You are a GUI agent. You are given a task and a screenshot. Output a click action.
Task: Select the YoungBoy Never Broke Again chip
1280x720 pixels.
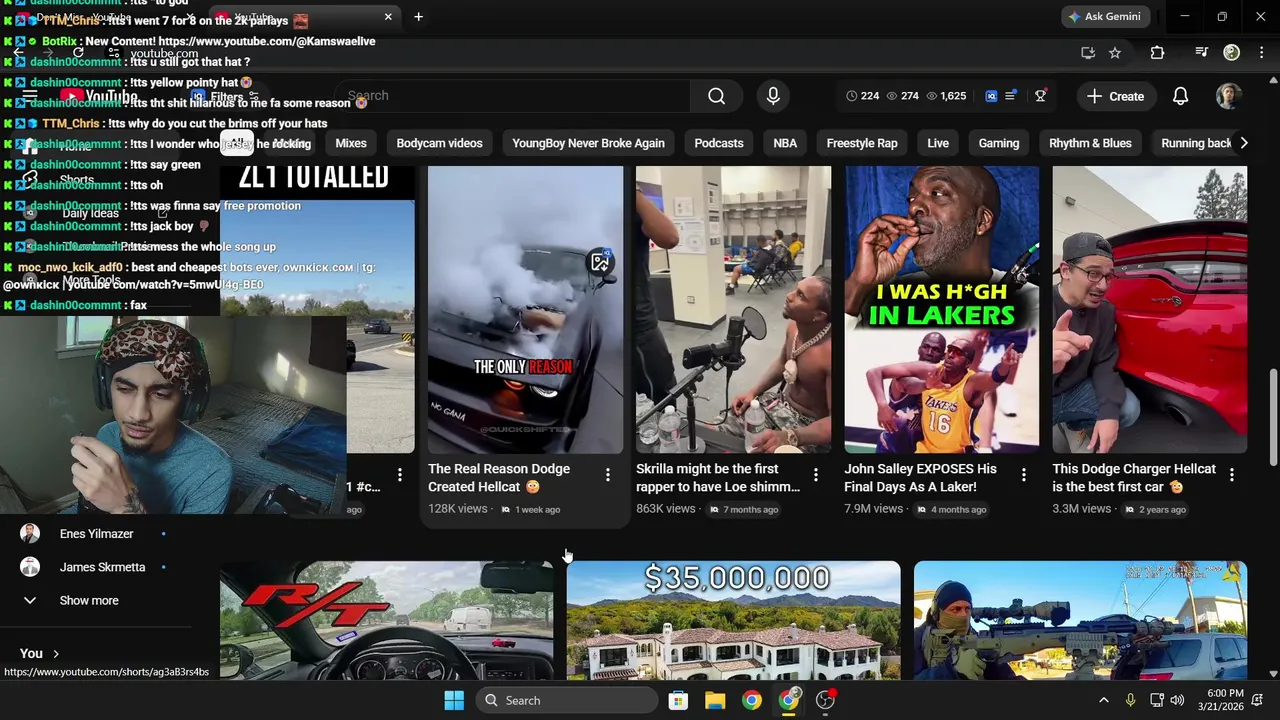(588, 143)
